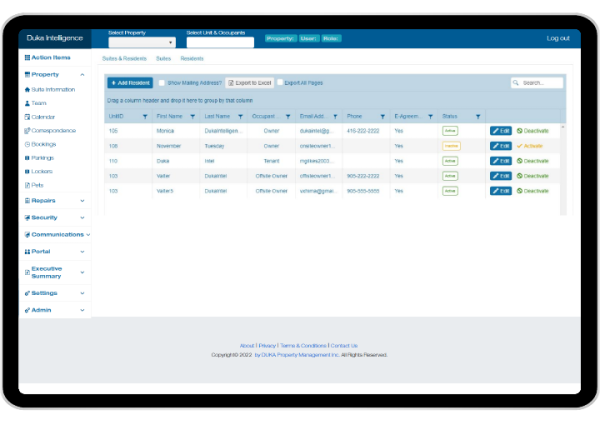
Task: Filter the Occupant column
Action: click(x=288, y=117)
